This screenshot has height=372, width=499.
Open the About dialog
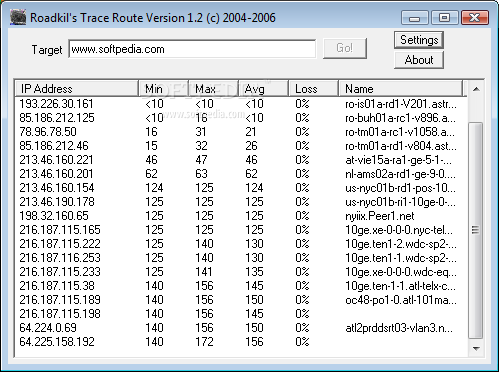[x=419, y=60]
